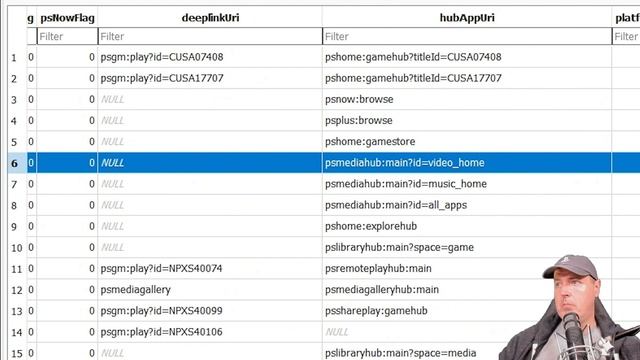Focus the deeplinkUri filter field
Viewport: 640px width, 360px height.
click(x=210, y=36)
